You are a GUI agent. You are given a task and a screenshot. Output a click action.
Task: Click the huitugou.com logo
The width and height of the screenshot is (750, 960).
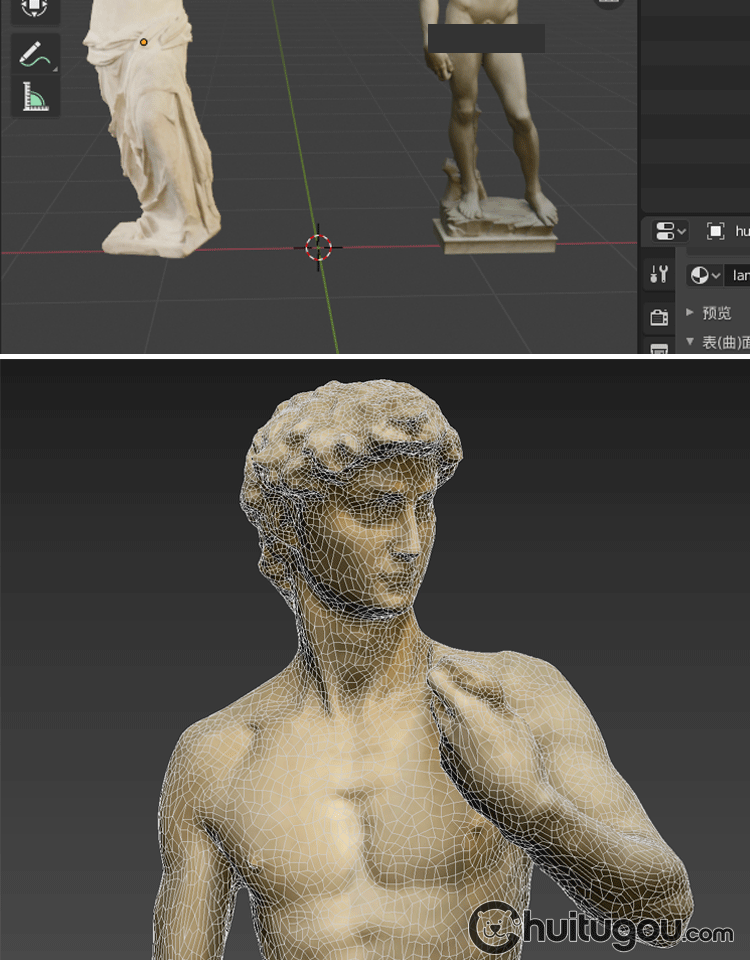point(600,928)
